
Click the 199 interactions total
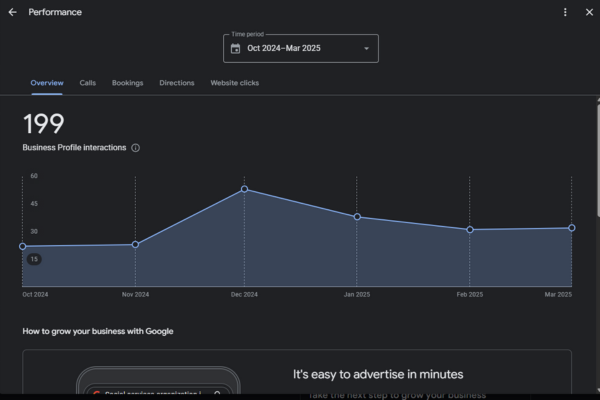(44, 124)
